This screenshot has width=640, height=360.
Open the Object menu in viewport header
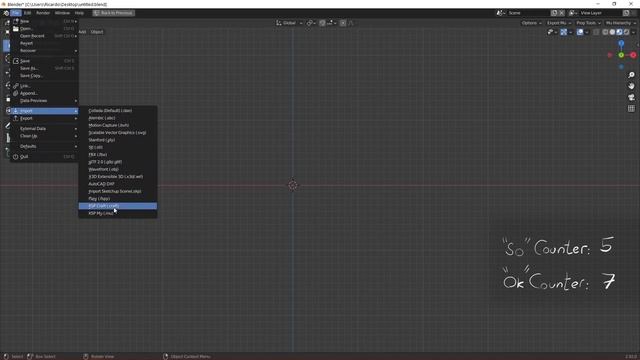click(x=97, y=32)
